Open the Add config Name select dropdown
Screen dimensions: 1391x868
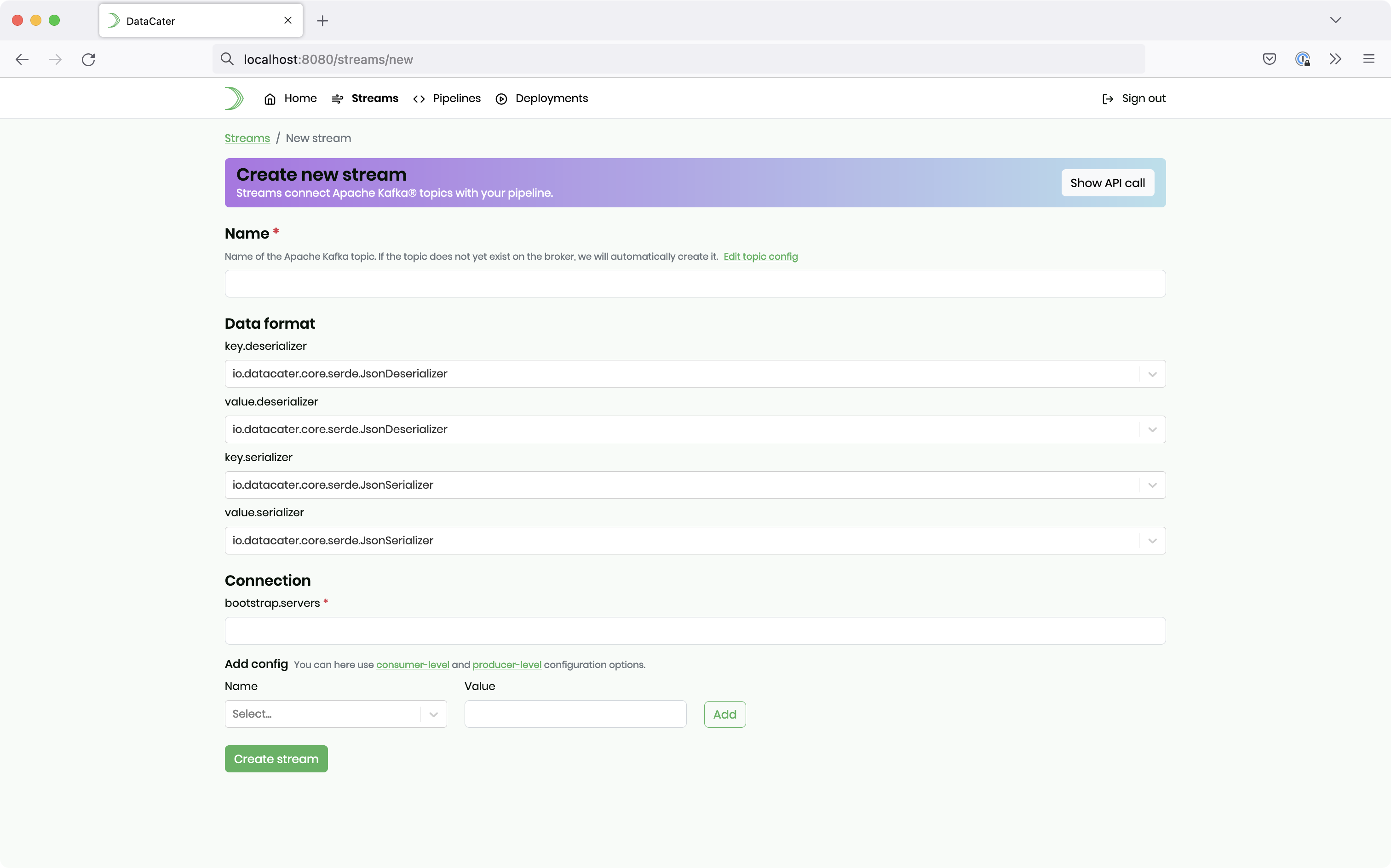[x=433, y=714]
